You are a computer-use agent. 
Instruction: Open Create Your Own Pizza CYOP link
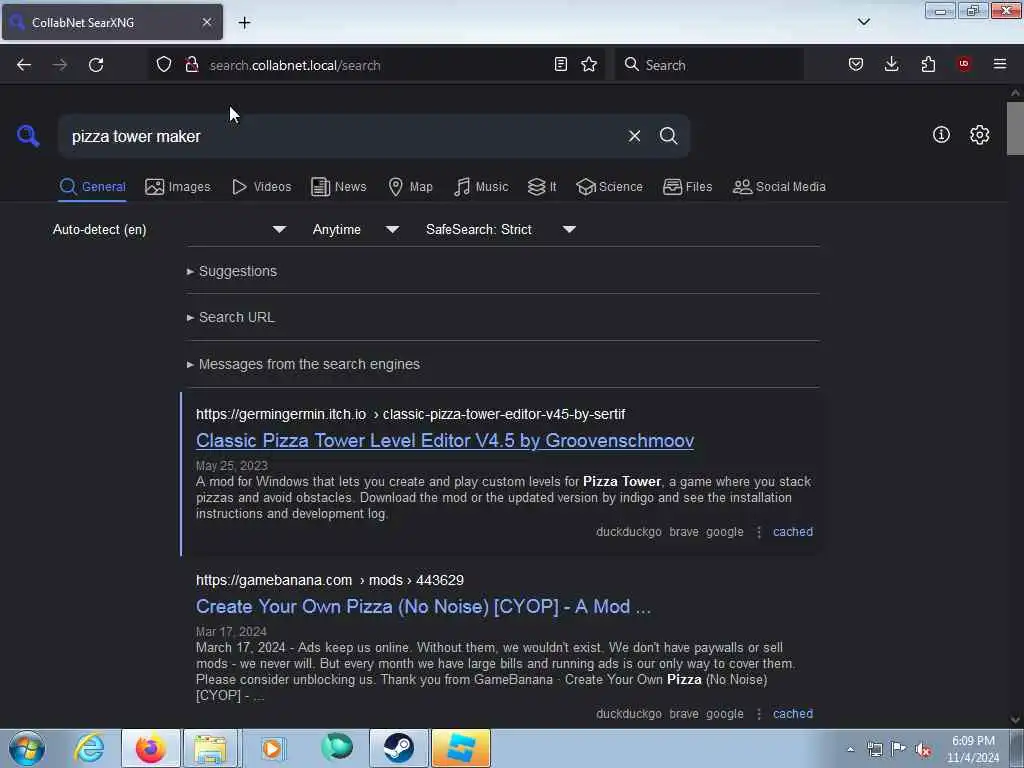pyautogui.click(x=423, y=607)
